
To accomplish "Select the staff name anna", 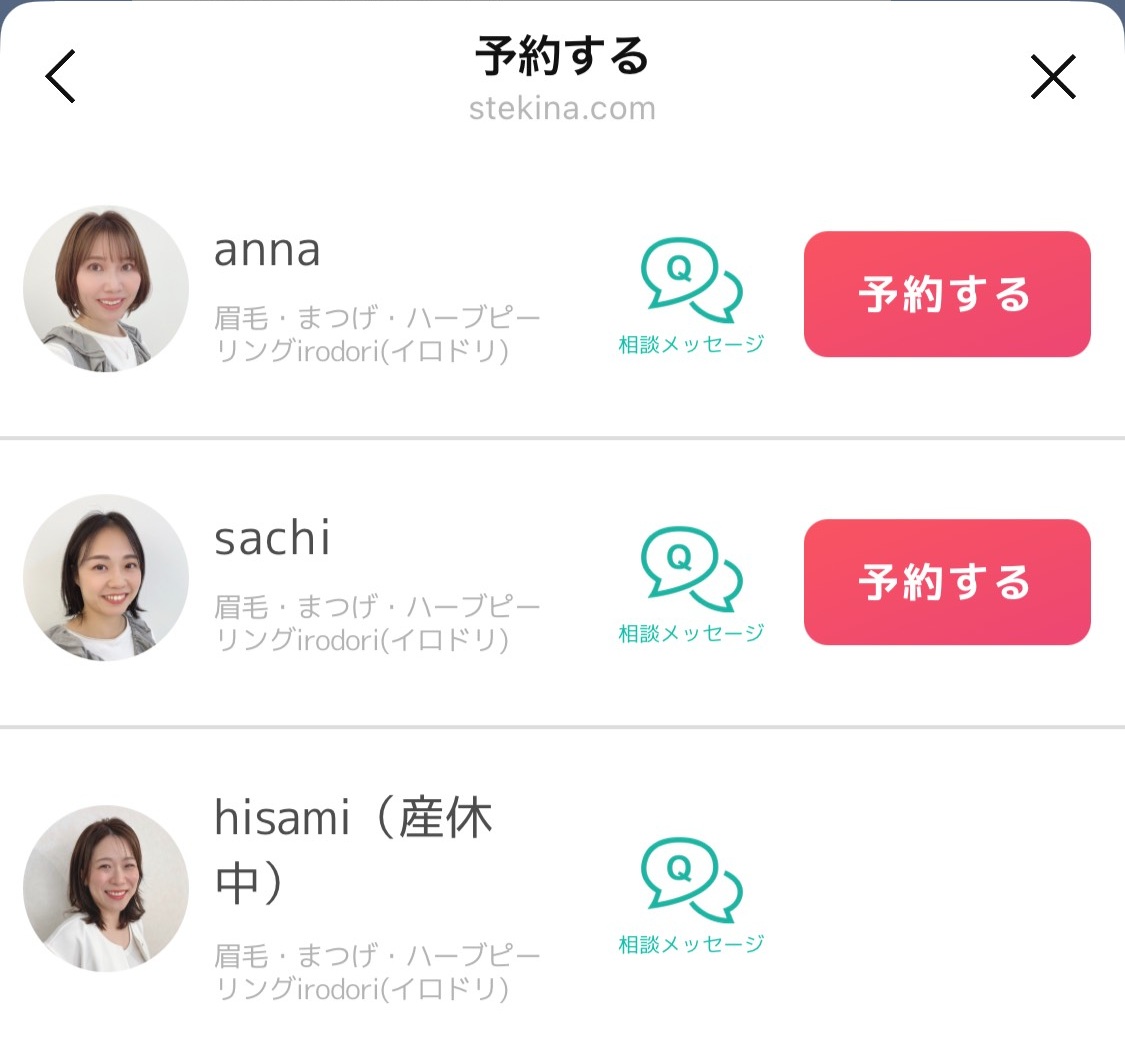I will (267, 251).
